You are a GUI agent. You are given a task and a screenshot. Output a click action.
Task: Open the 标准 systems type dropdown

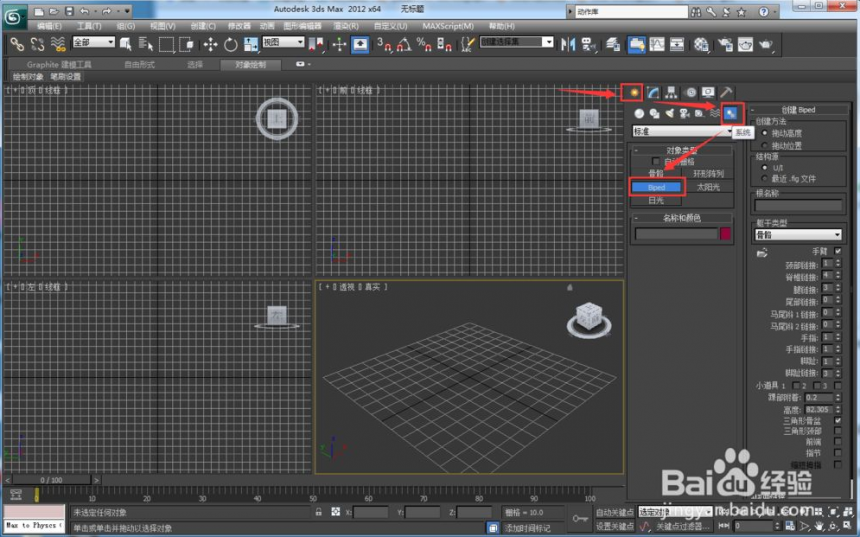(682, 131)
